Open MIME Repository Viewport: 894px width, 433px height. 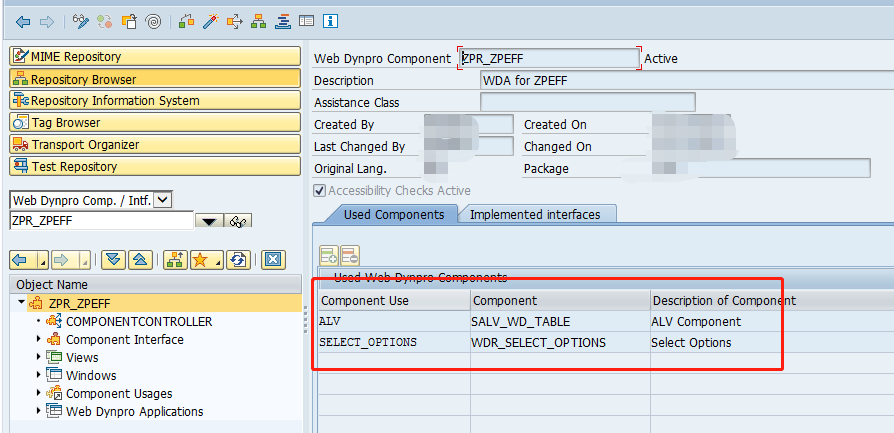155,56
